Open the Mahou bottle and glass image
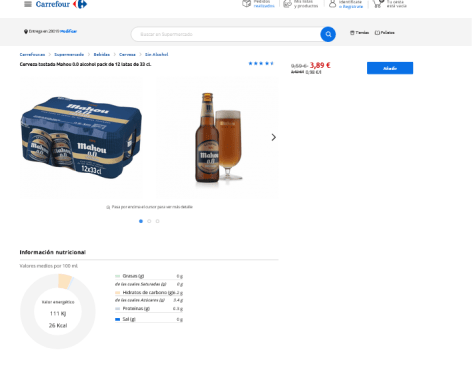The width and height of the screenshot is (475, 366). tap(217, 137)
